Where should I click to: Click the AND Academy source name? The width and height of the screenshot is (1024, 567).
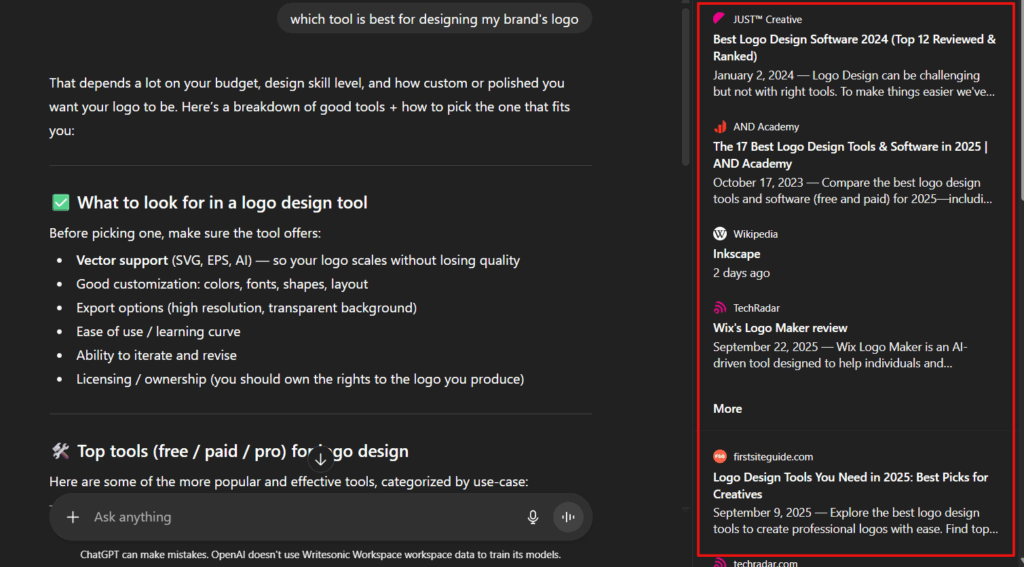tap(765, 127)
